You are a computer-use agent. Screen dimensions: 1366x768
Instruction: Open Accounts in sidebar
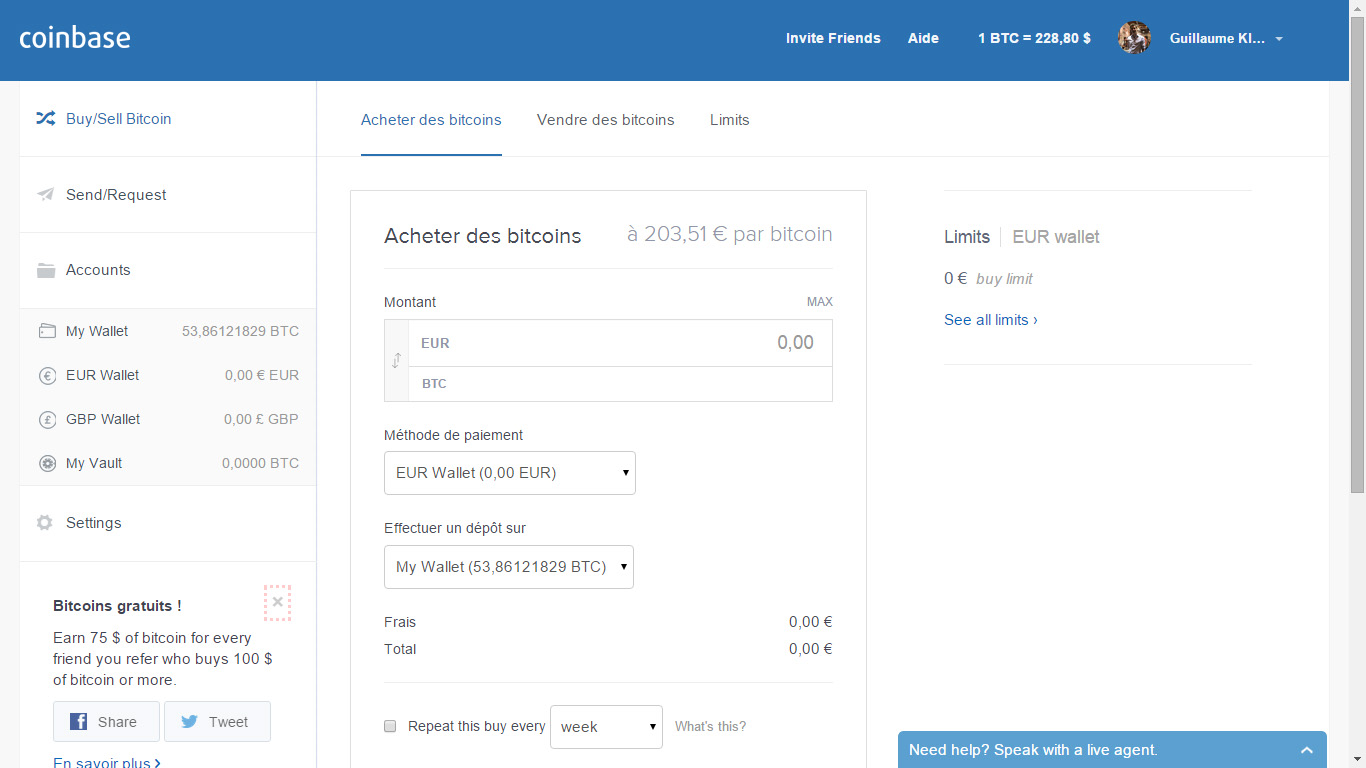[x=168, y=270]
